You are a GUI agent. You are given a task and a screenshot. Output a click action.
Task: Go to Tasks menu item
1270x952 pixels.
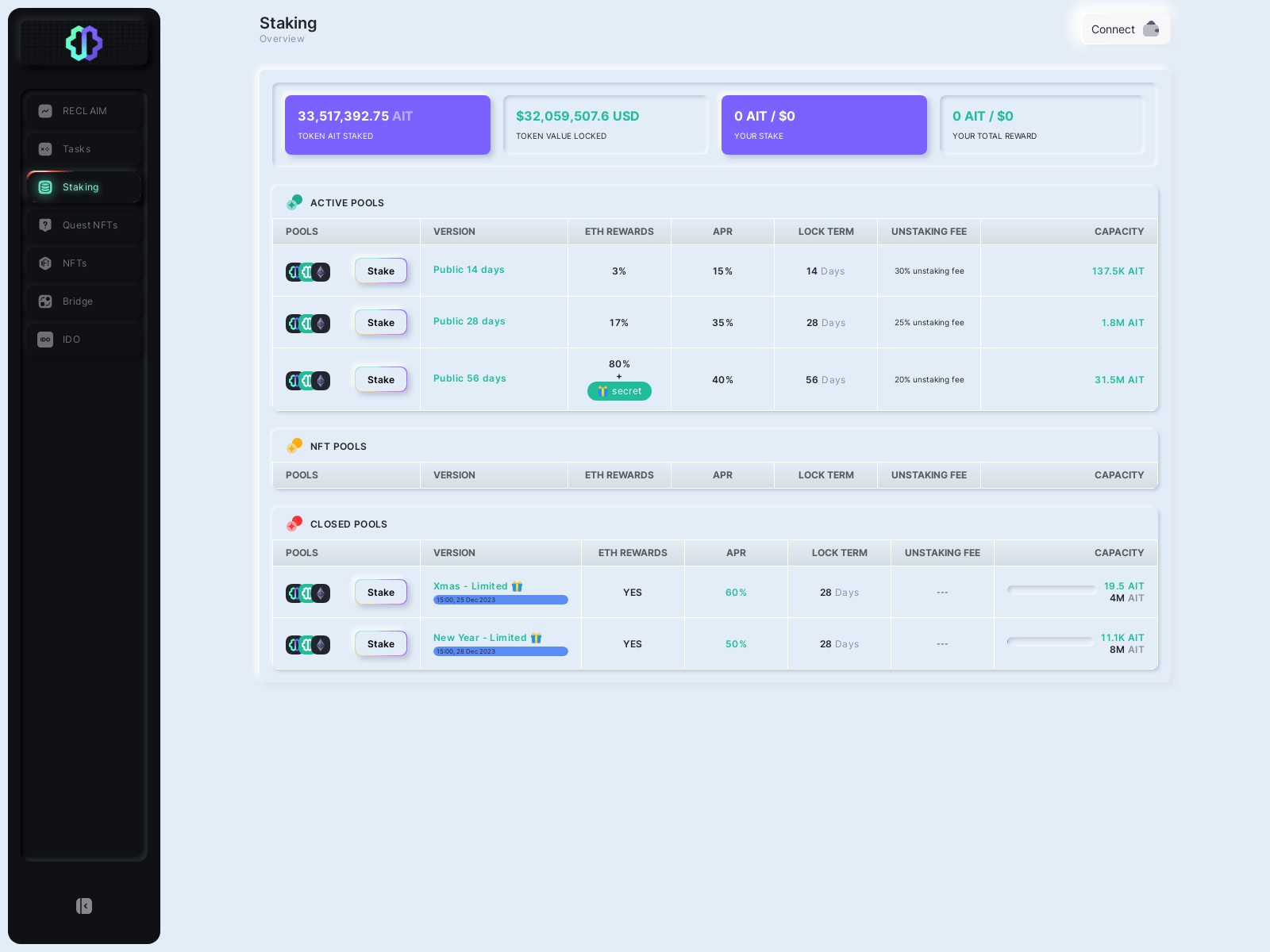pyautogui.click(x=84, y=149)
